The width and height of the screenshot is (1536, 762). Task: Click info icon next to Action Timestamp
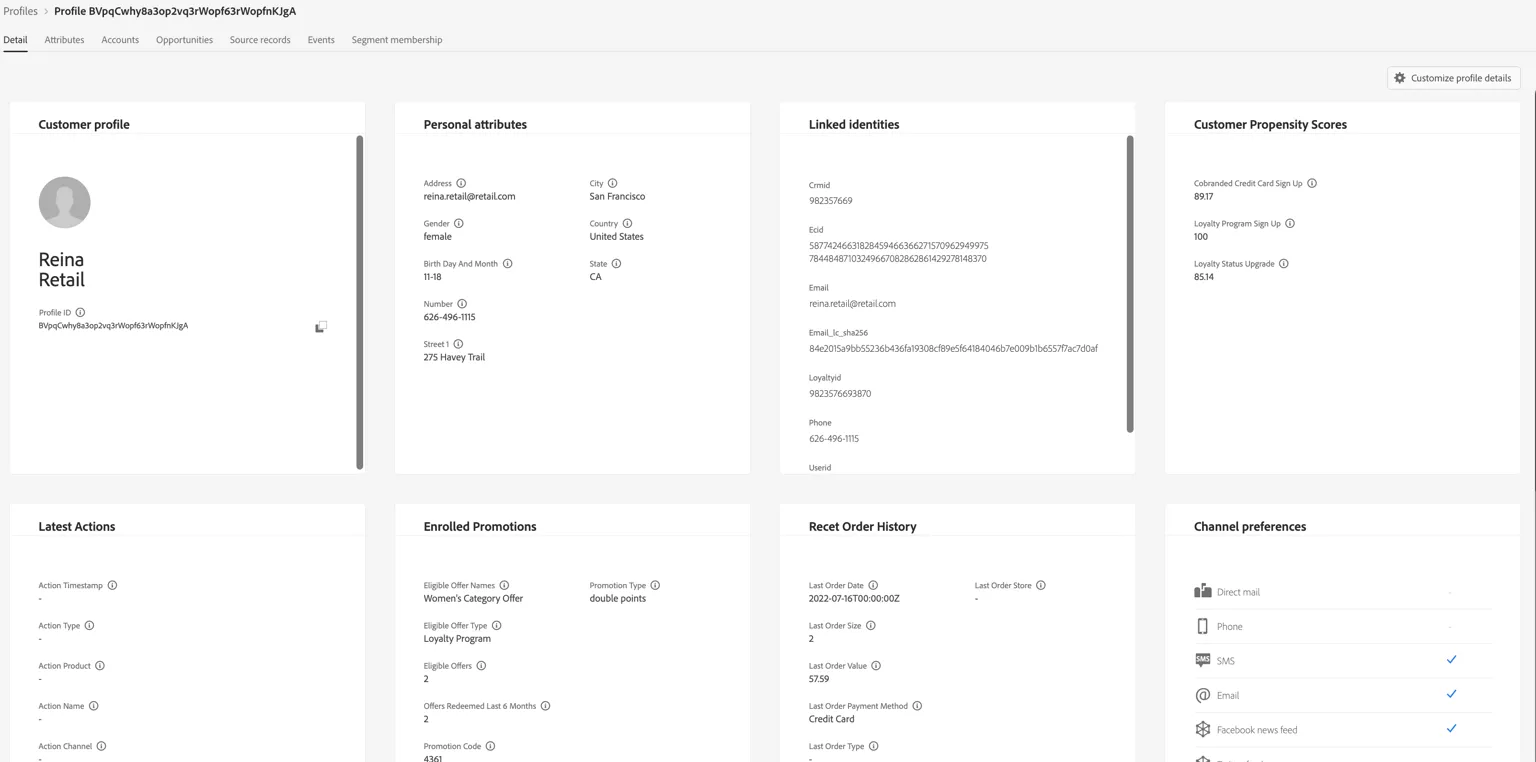pos(112,585)
